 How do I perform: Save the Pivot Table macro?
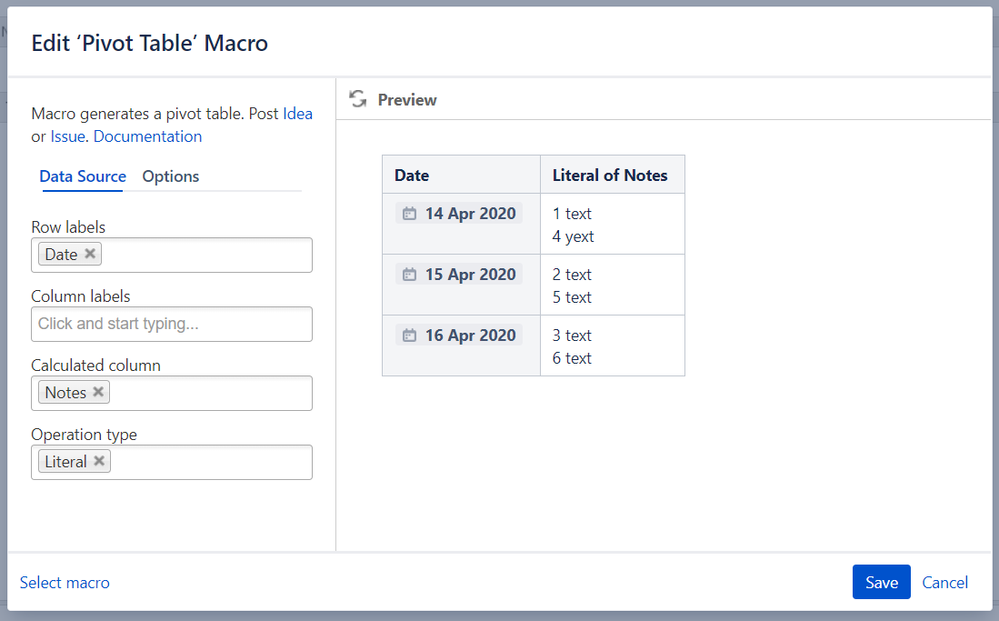[x=881, y=582]
